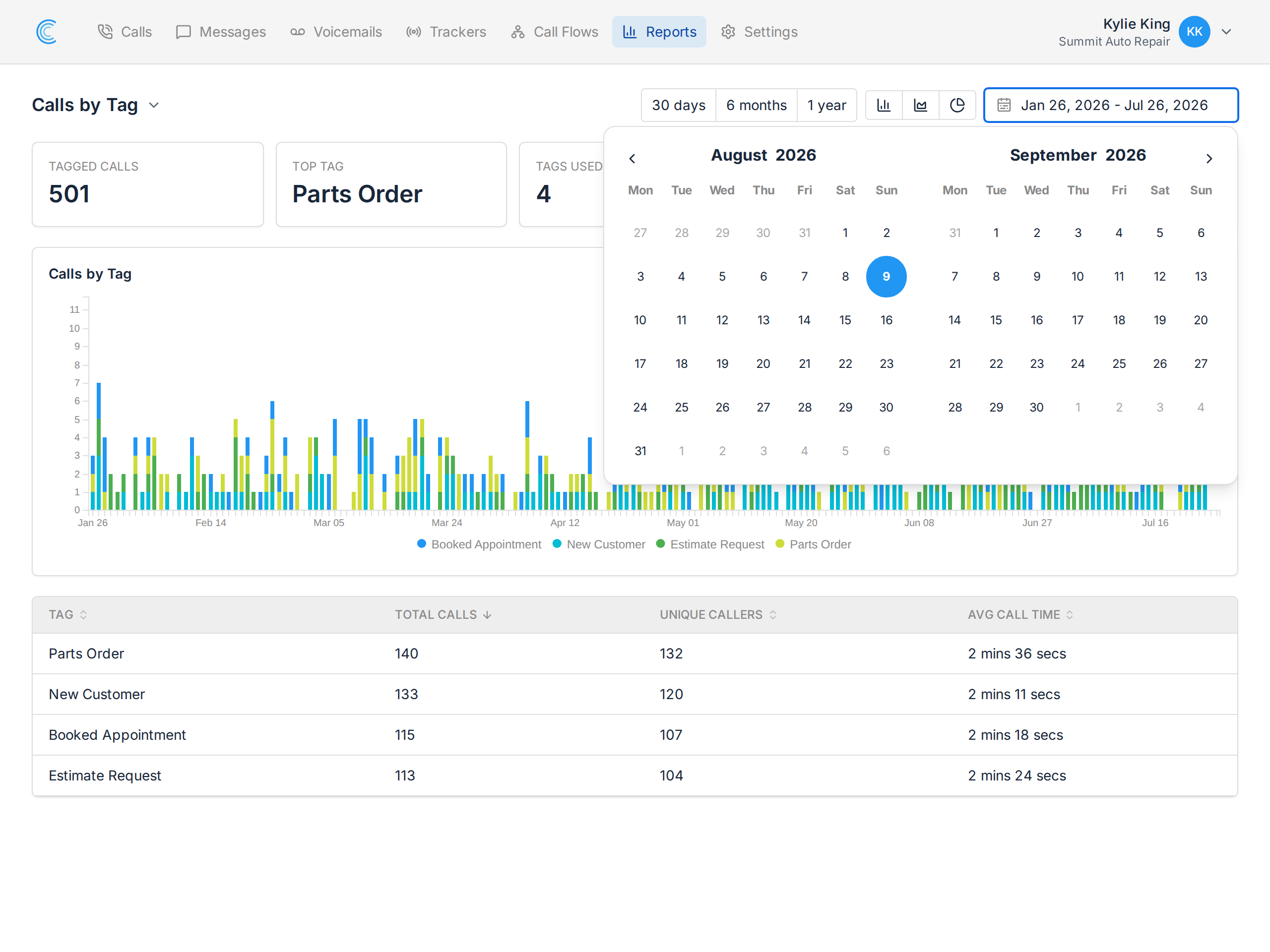Screen dimensions: 1270x952
Task: Go to next month in calendar
Action: 1209,158
